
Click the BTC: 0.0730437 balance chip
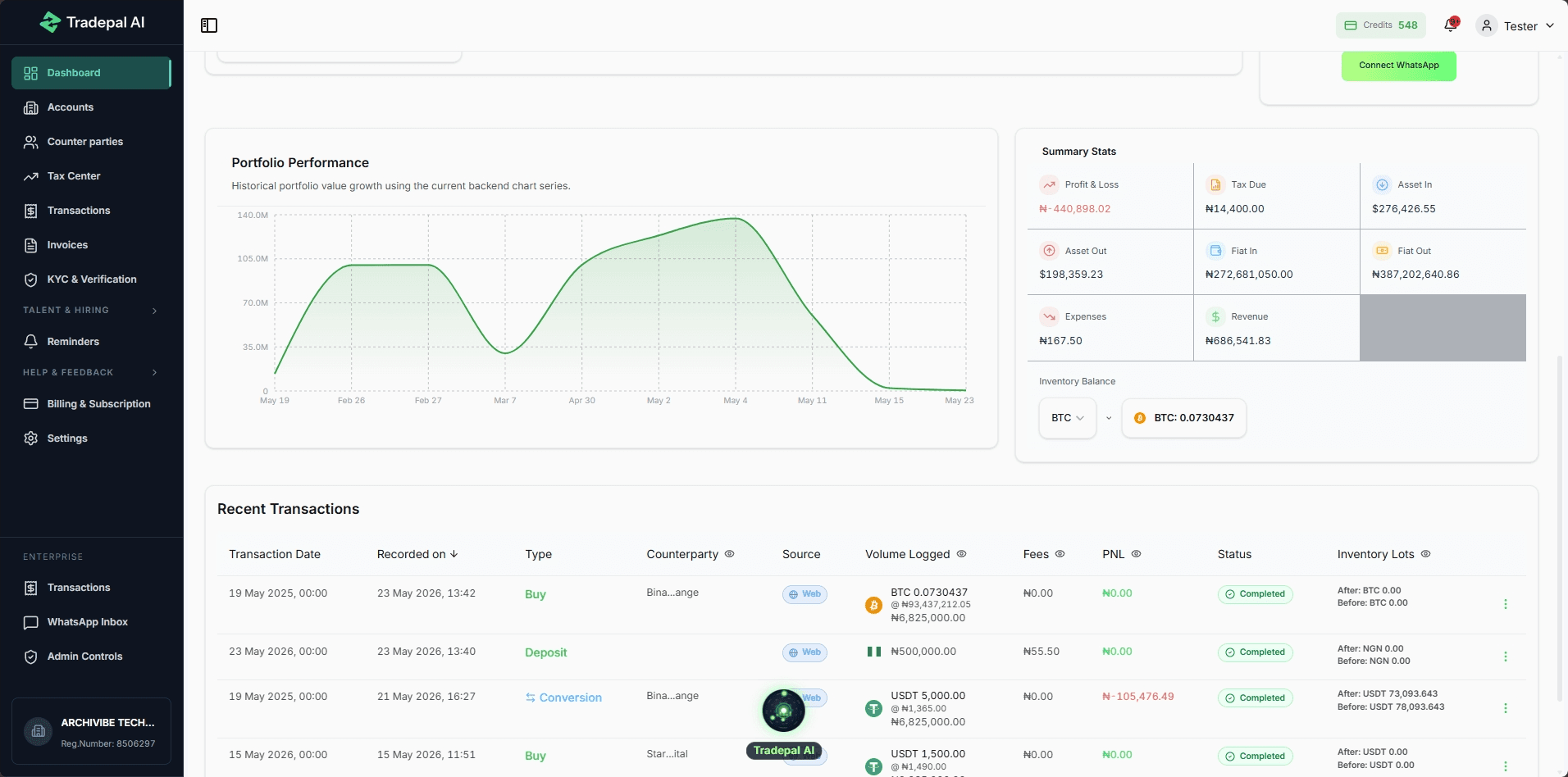1183,418
